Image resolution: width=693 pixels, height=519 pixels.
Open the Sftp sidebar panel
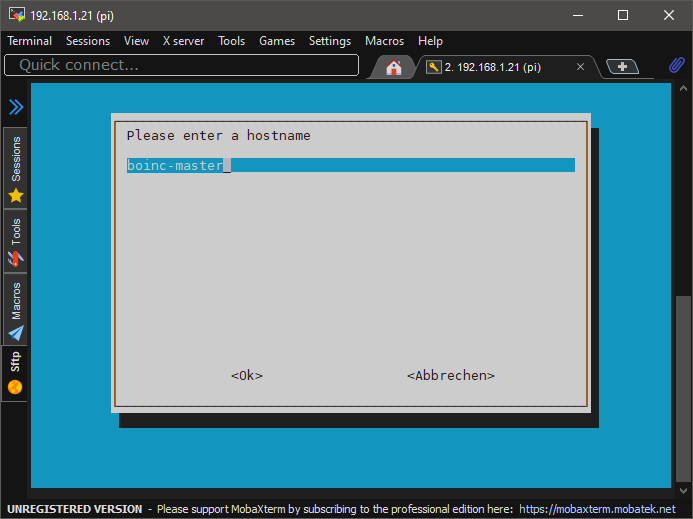pos(15,372)
